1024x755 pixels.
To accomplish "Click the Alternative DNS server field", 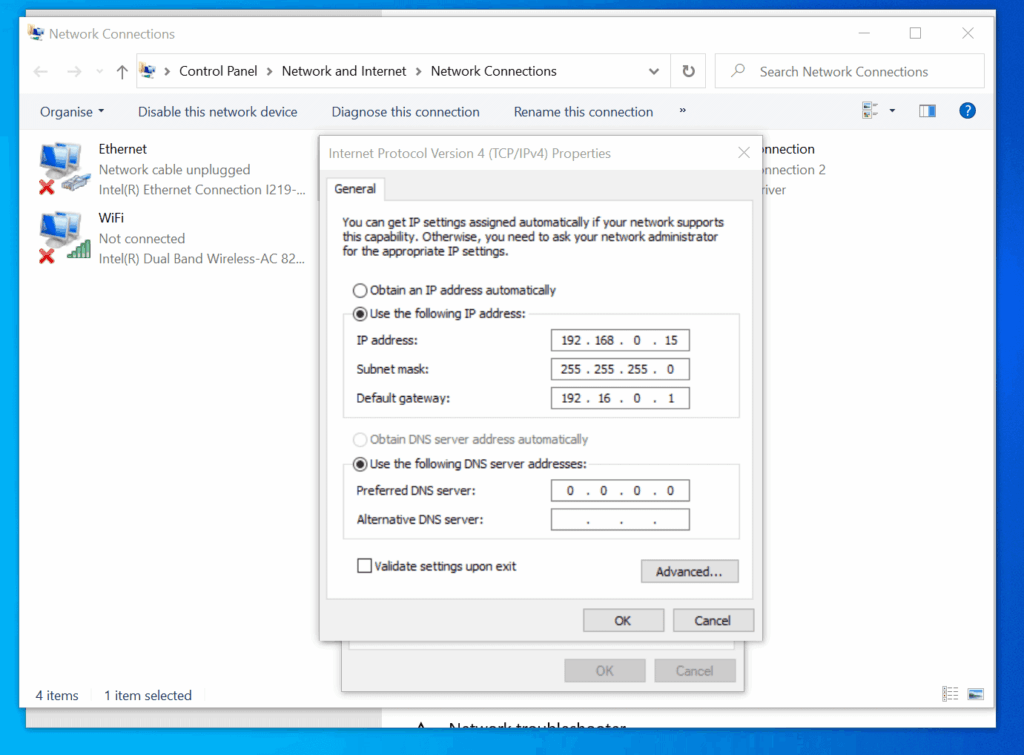I will point(620,519).
